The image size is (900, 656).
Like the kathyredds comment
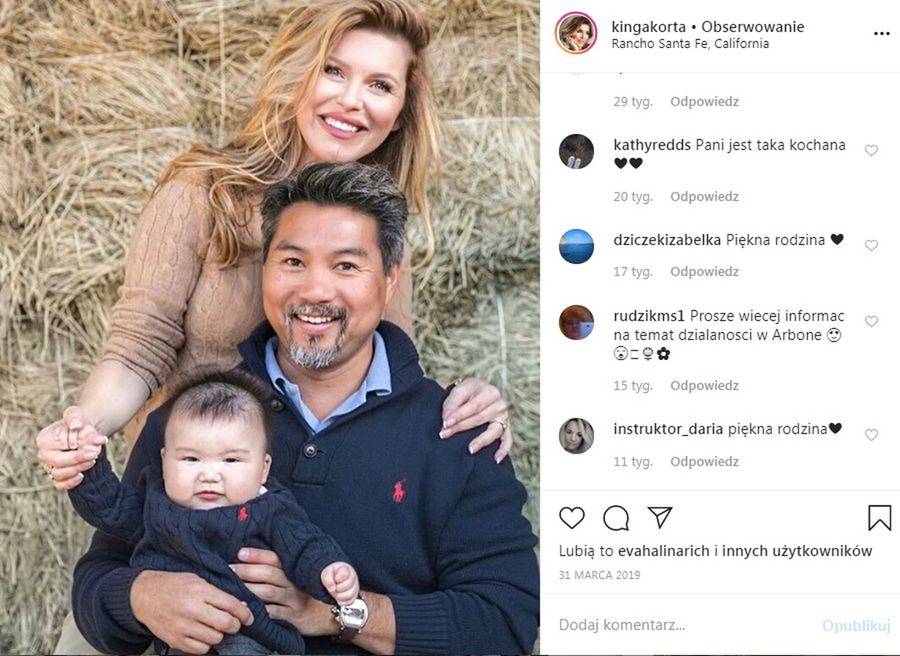tap(871, 150)
